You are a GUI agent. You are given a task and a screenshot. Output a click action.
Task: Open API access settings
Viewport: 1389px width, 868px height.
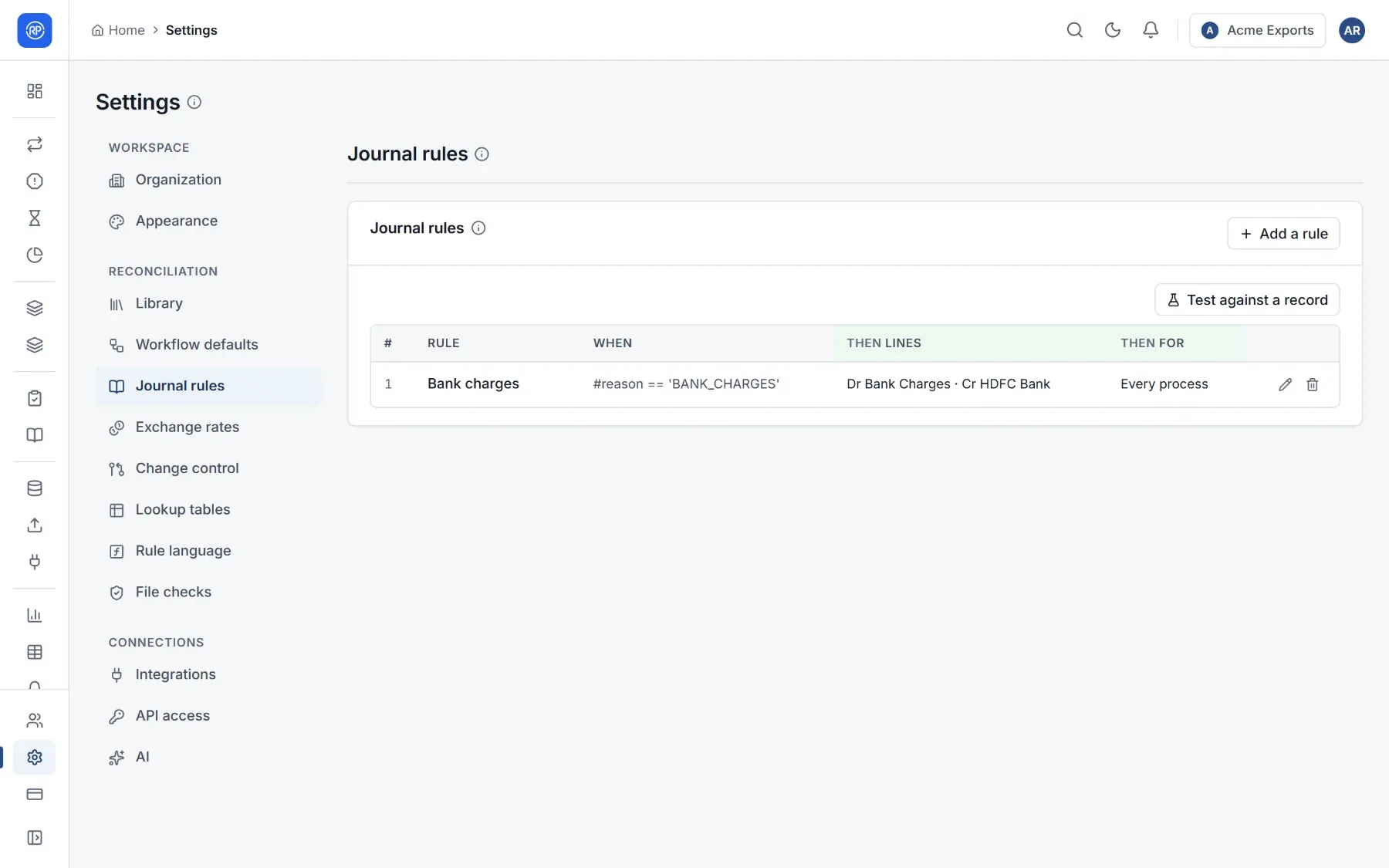click(208, 716)
